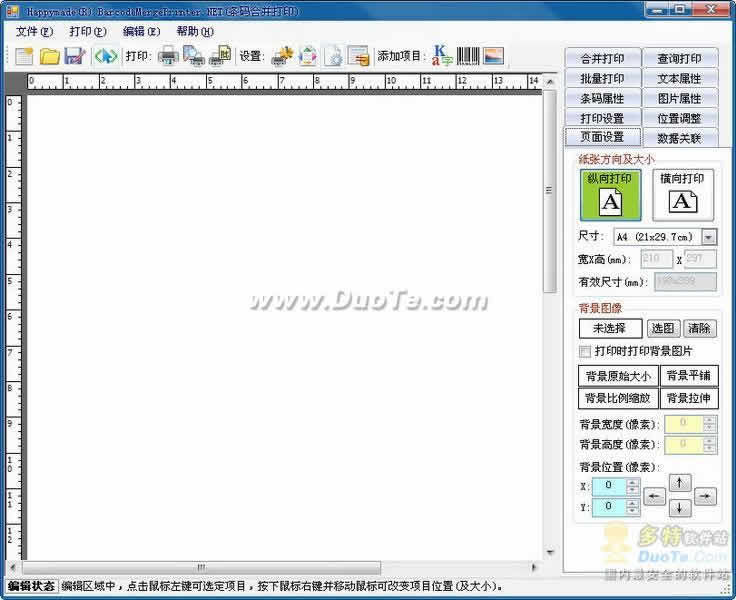Switch to 合并打印 tab

603,58
